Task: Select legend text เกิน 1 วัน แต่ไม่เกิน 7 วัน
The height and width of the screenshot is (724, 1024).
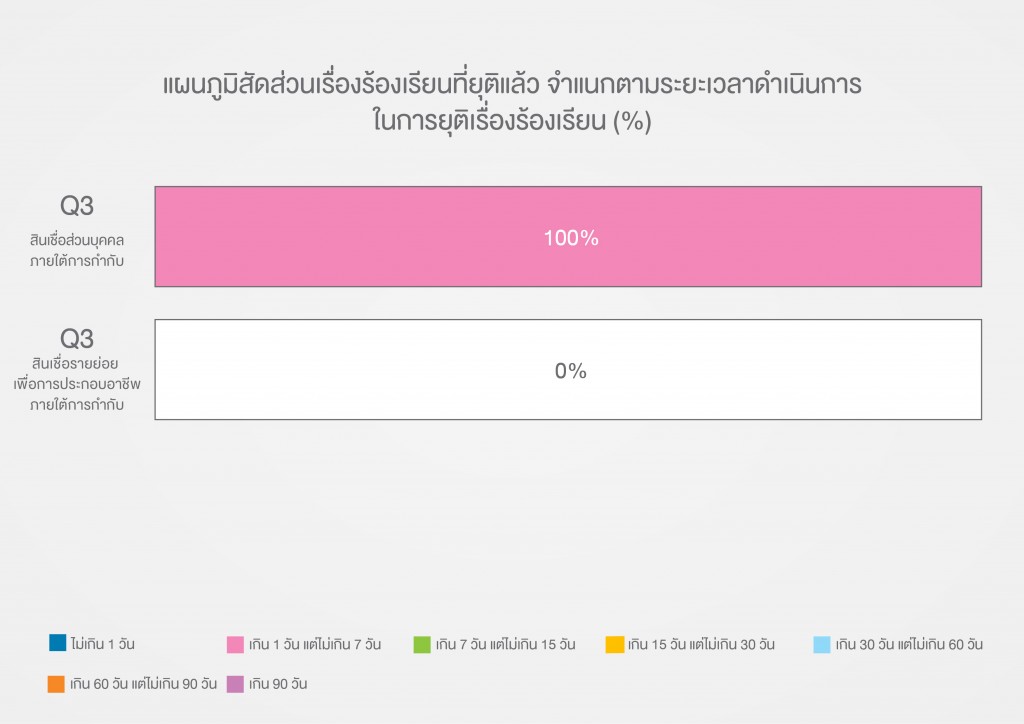Action: pyautogui.click(x=315, y=644)
